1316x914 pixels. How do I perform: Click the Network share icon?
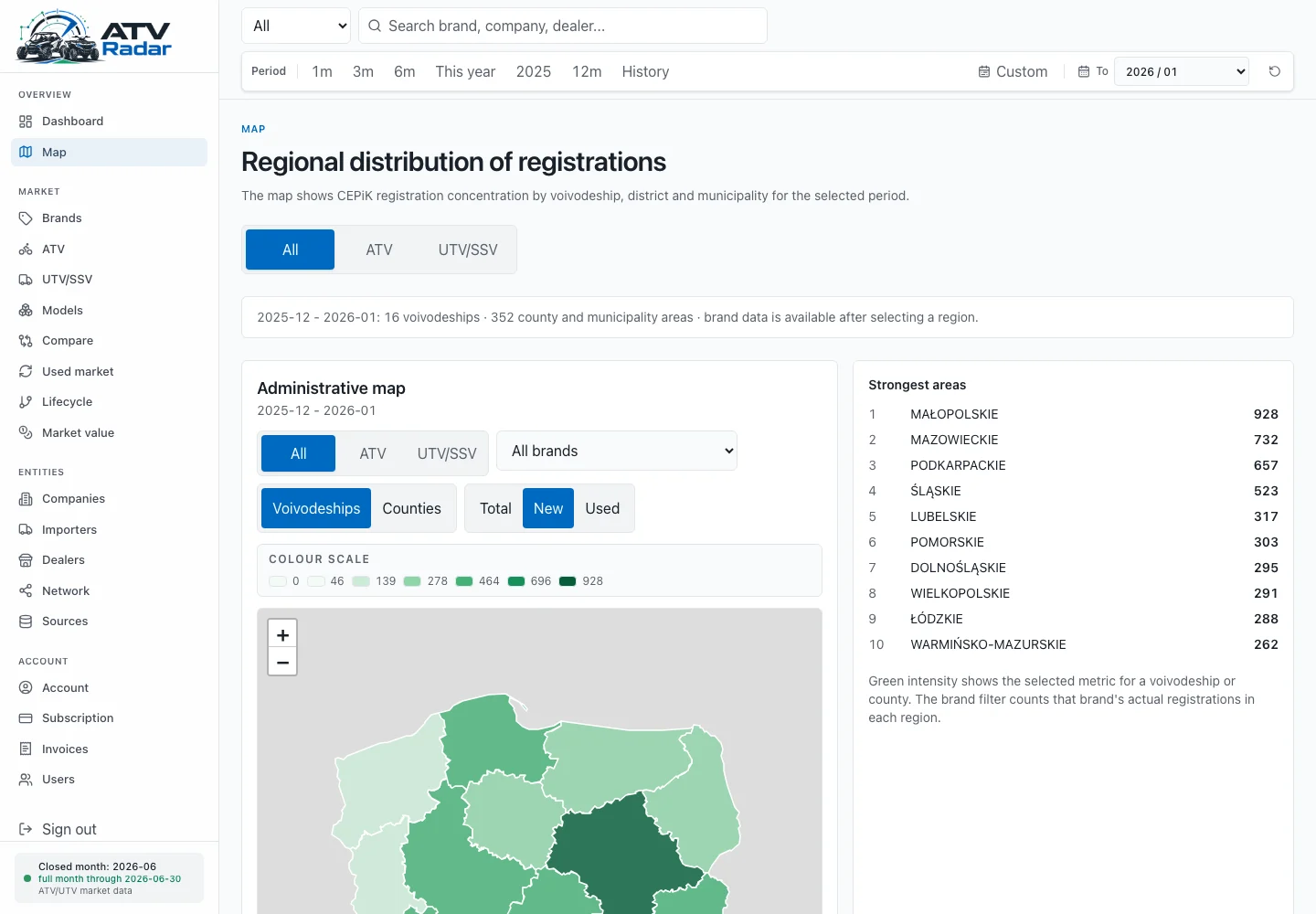click(26, 591)
